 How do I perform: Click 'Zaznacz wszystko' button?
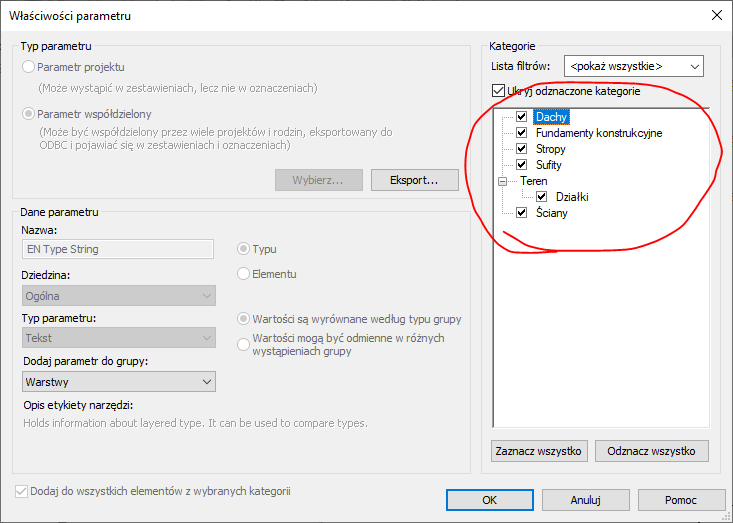(538, 451)
